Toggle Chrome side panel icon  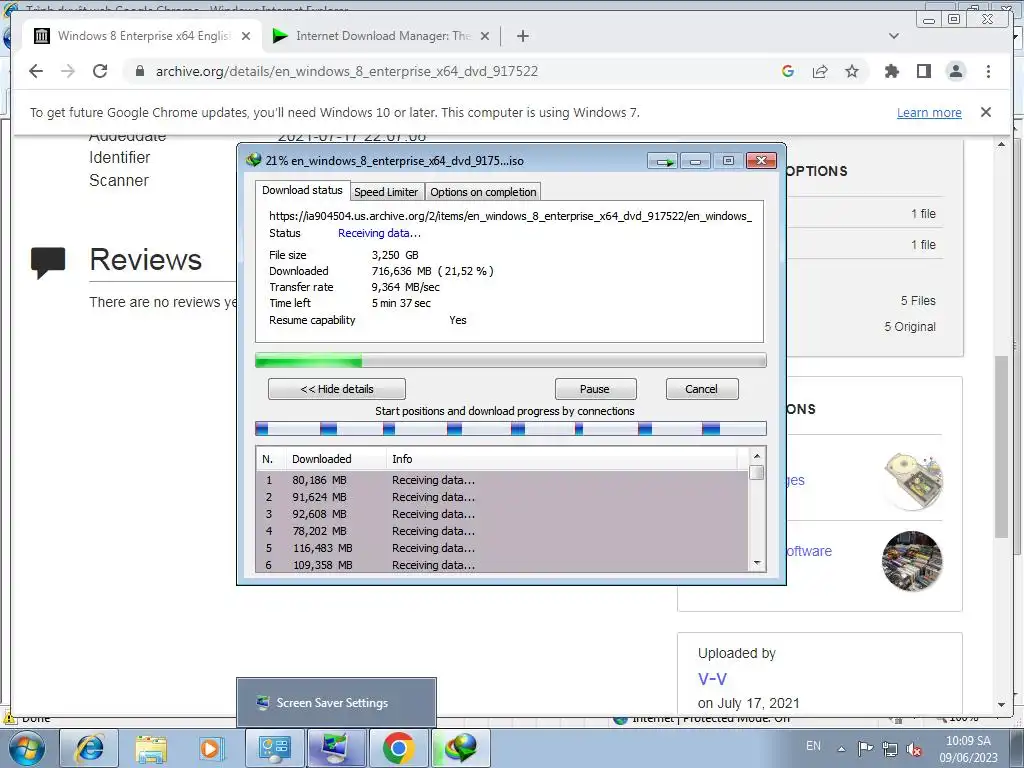(923, 71)
